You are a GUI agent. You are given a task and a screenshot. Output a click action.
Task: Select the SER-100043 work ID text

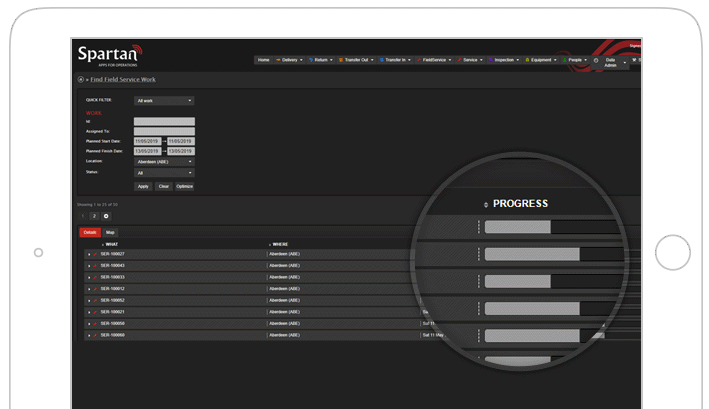point(113,266)
